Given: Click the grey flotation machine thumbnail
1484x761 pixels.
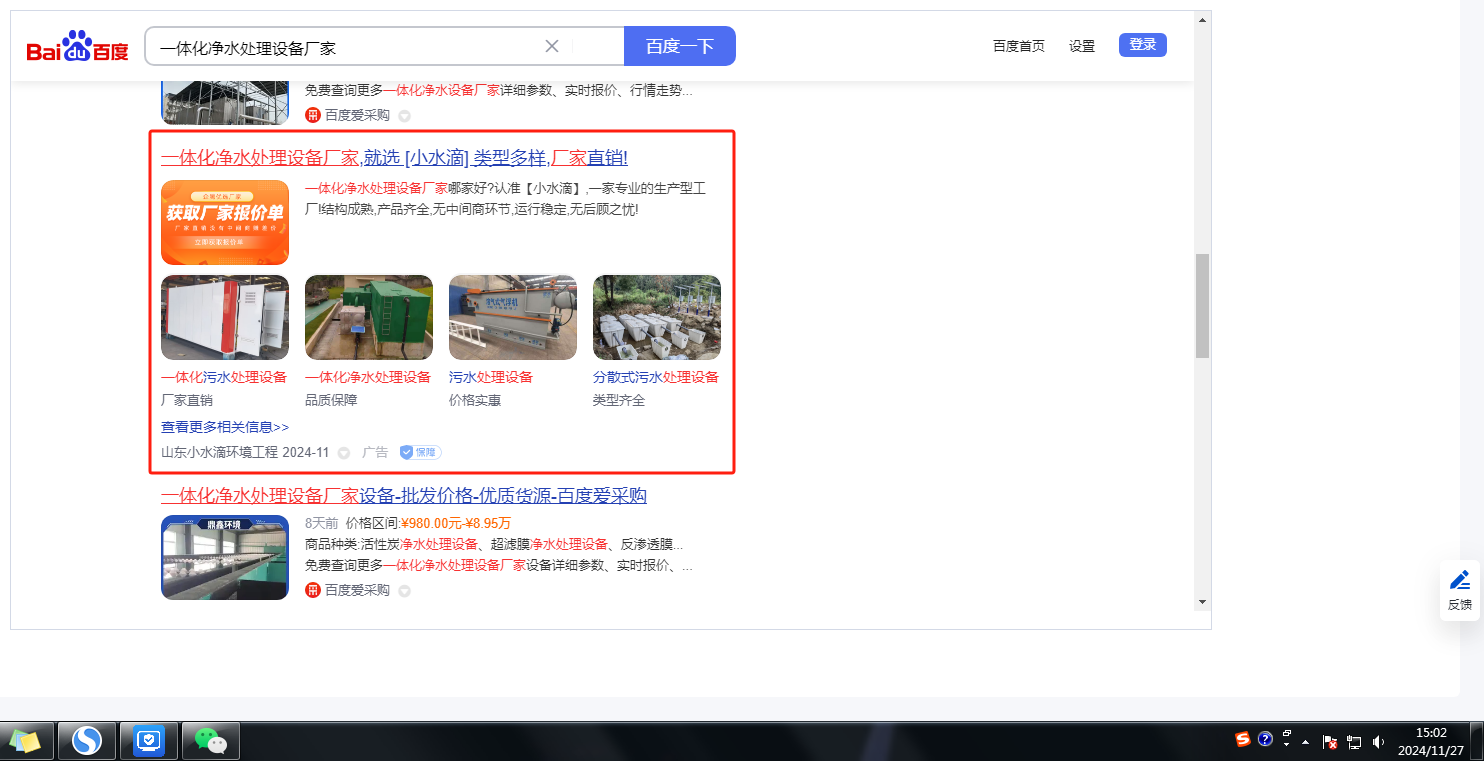Looking at the screenshot, I should tap(513, 317).
